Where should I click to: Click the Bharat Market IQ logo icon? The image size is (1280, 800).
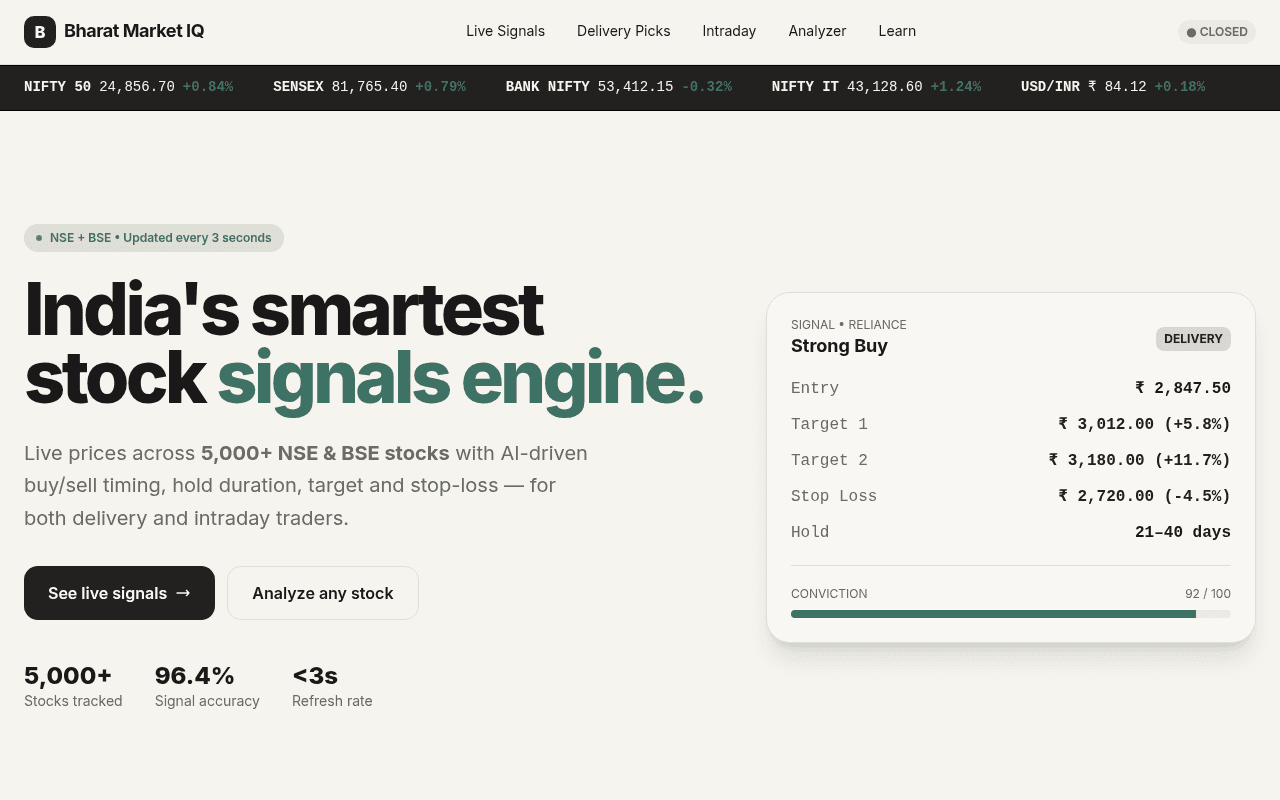40,32
